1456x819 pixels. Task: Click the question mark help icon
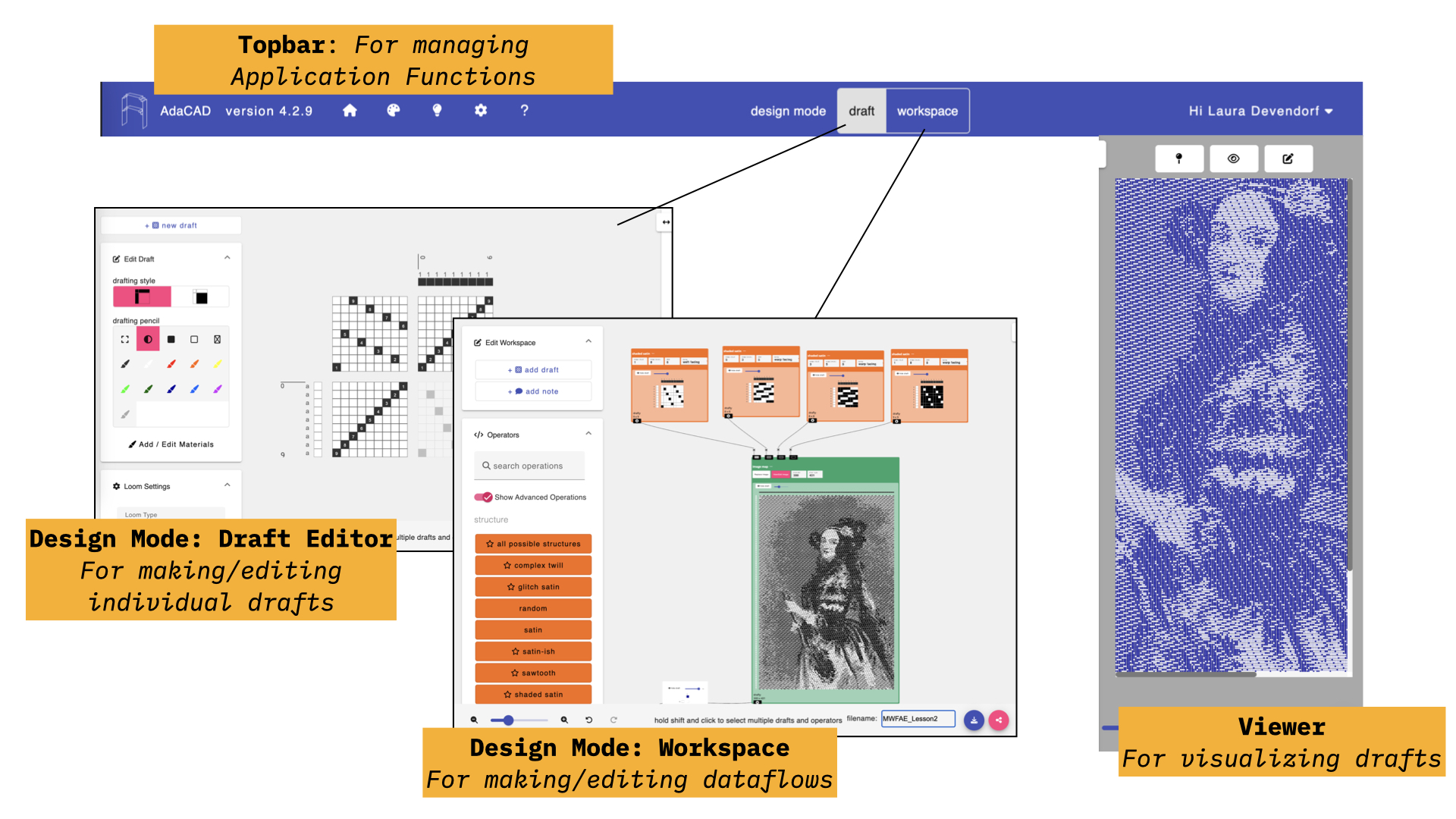(524, 111)
